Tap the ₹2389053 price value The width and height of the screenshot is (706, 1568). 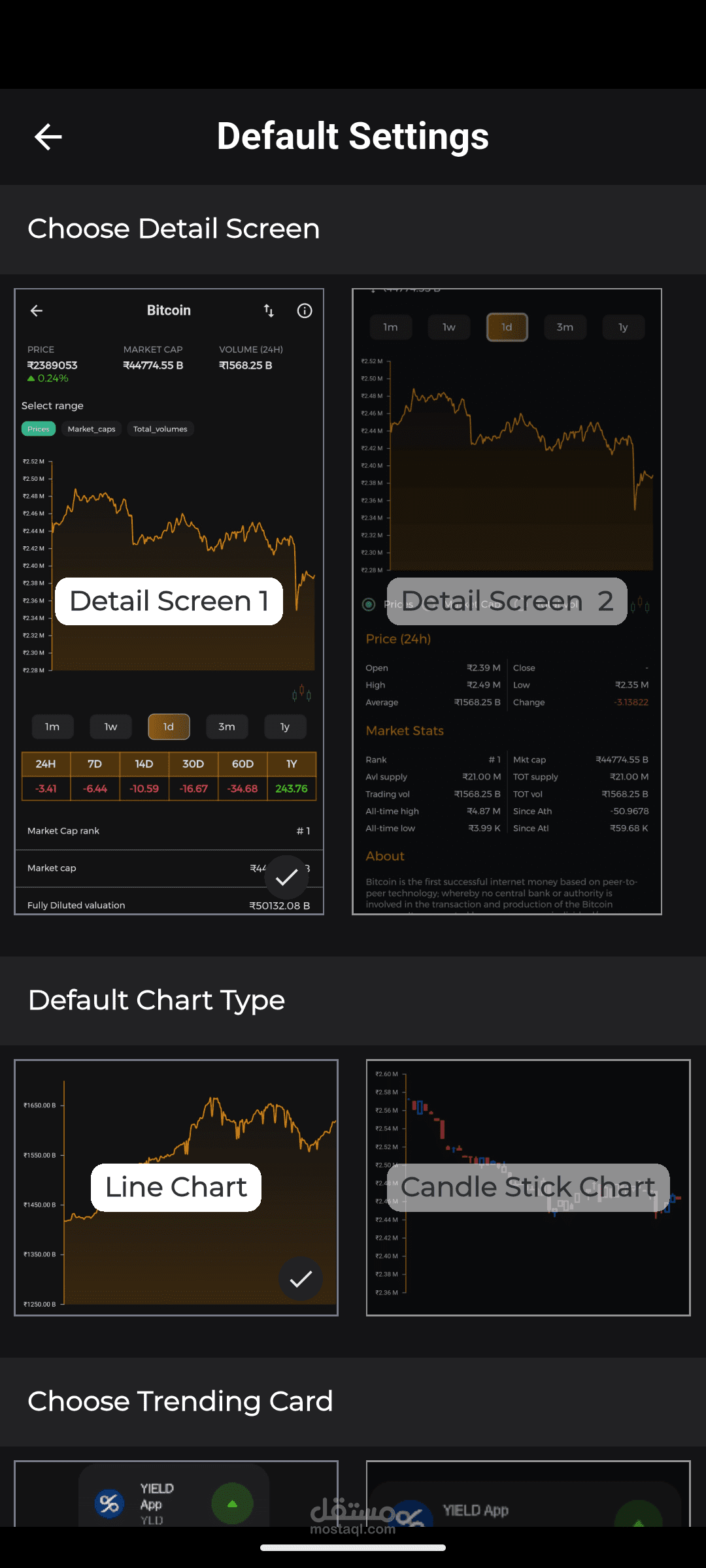point(52,365)
